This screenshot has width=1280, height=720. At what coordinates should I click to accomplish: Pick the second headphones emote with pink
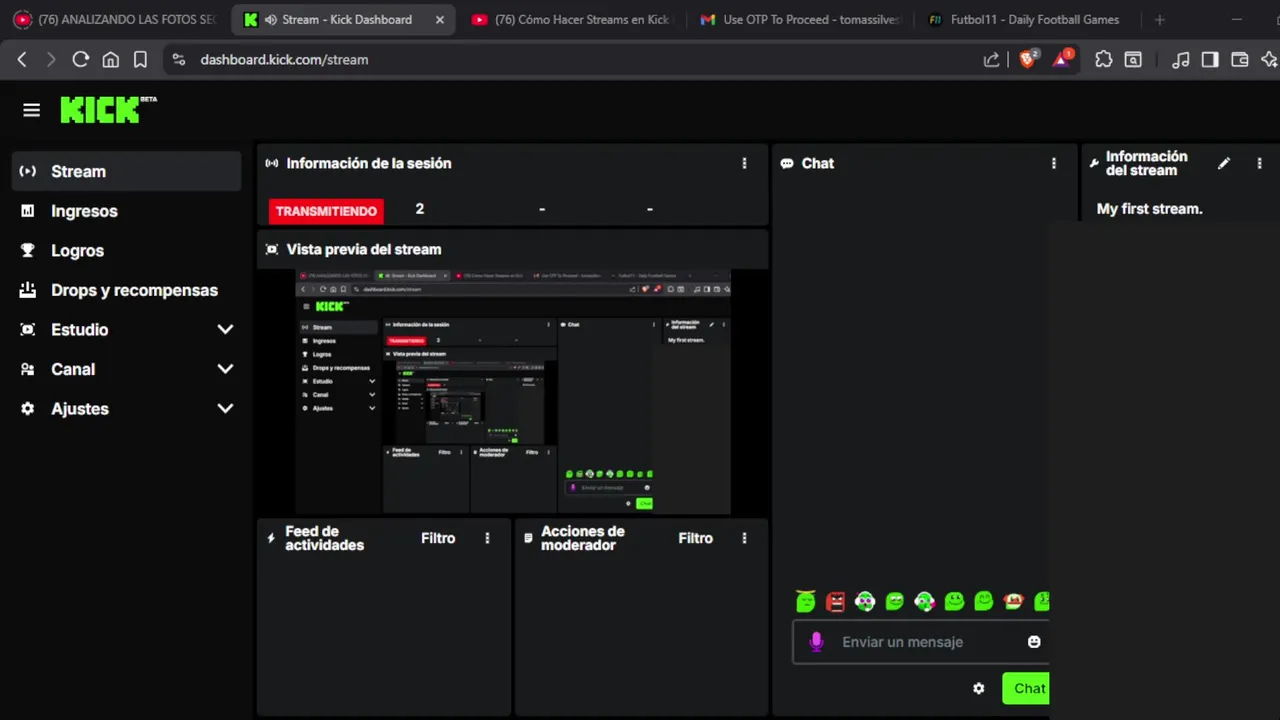[924, 601]
